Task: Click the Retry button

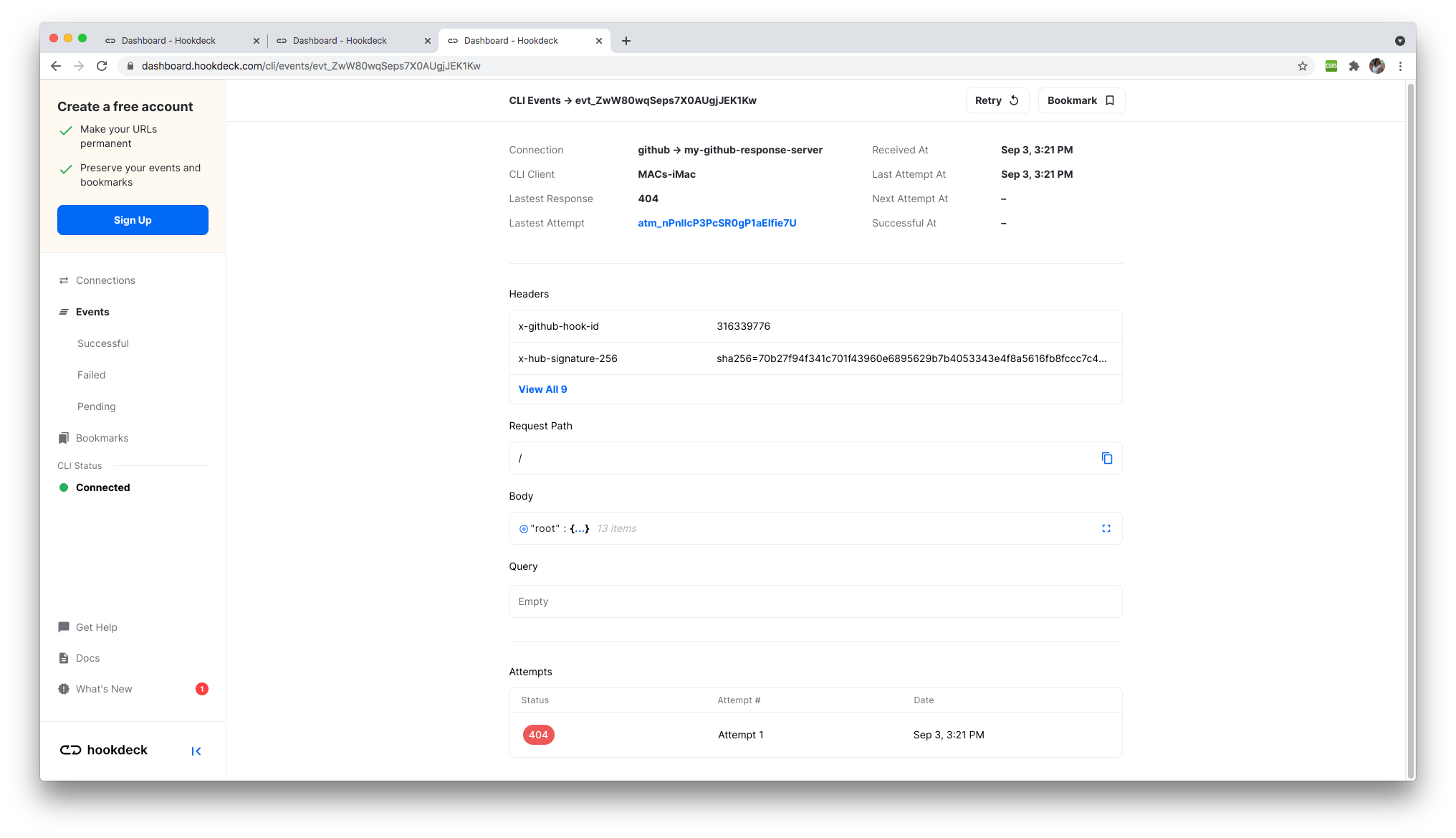Action: 996,100
